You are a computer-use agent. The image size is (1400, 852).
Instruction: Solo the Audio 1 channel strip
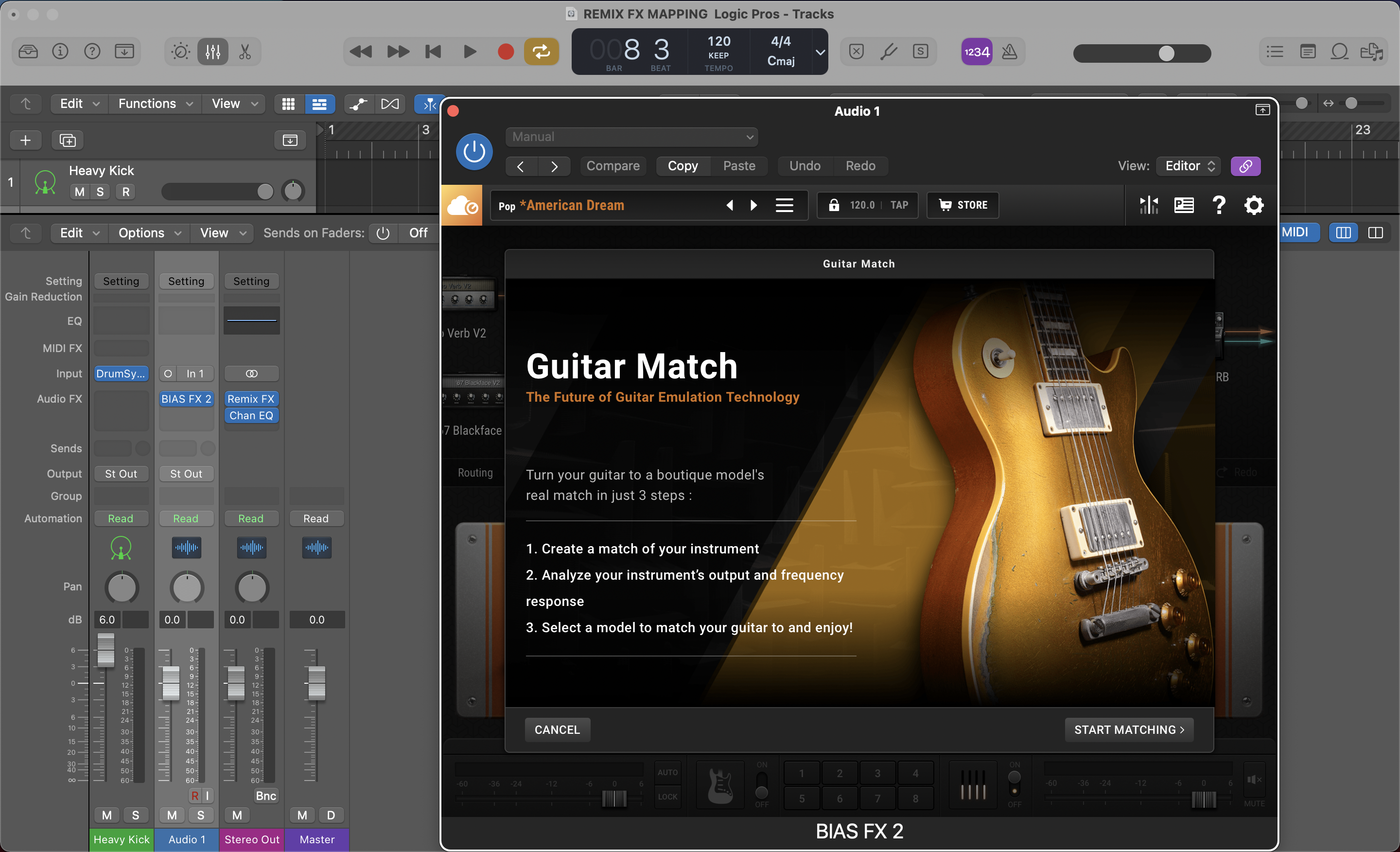tap(201, 815)
